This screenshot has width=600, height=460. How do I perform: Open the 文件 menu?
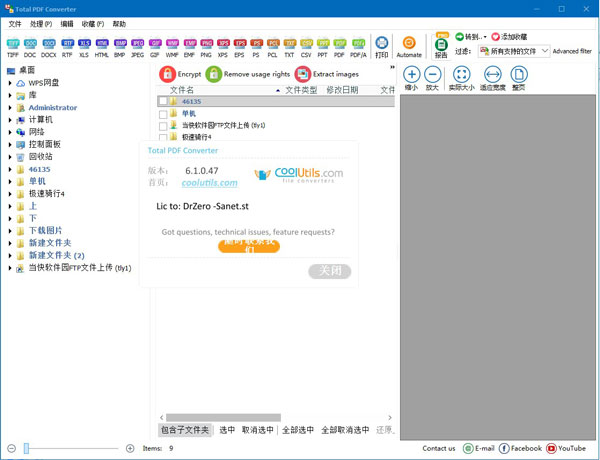pos(15,24)
